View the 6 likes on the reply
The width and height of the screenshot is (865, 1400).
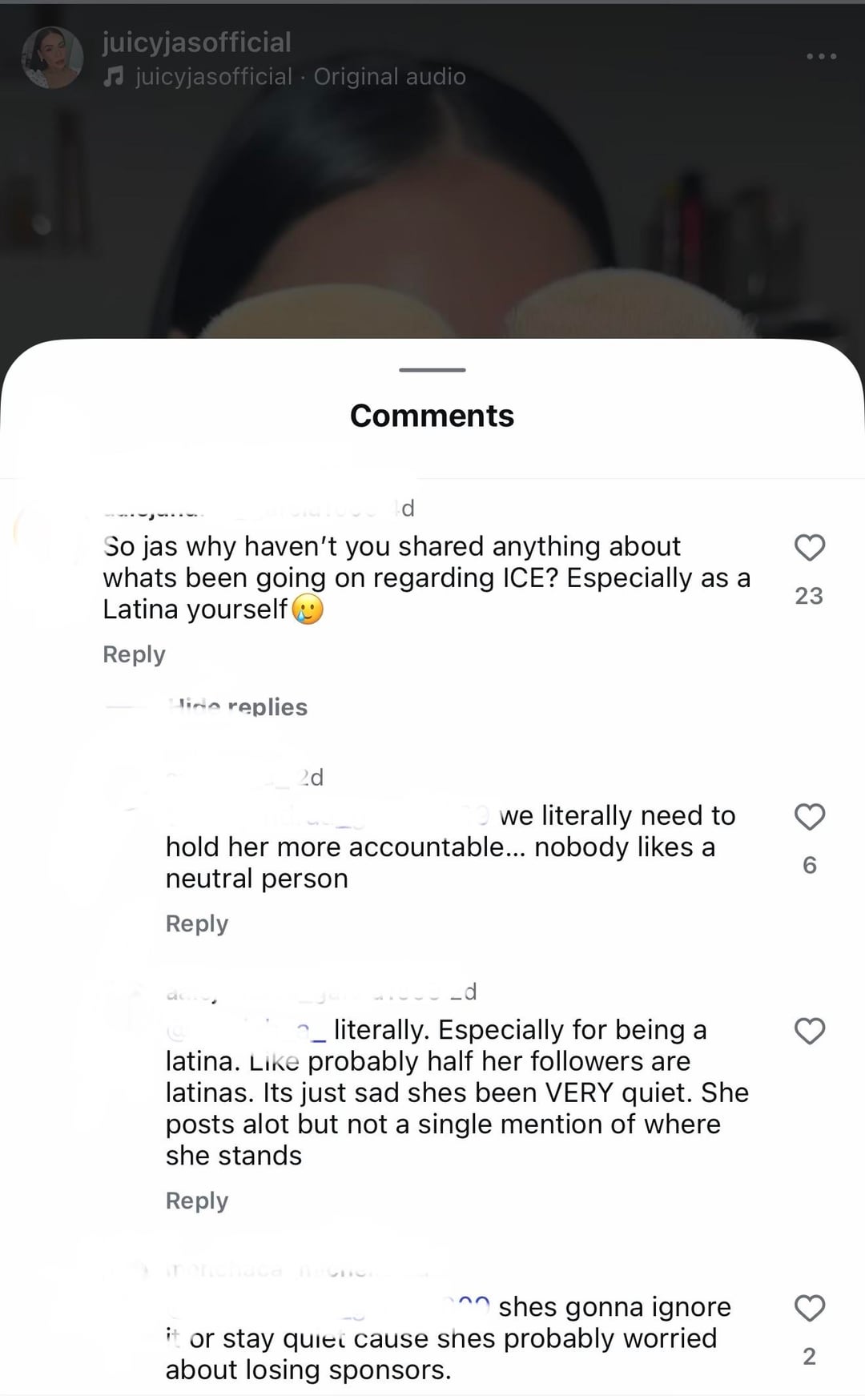point(809,865)
